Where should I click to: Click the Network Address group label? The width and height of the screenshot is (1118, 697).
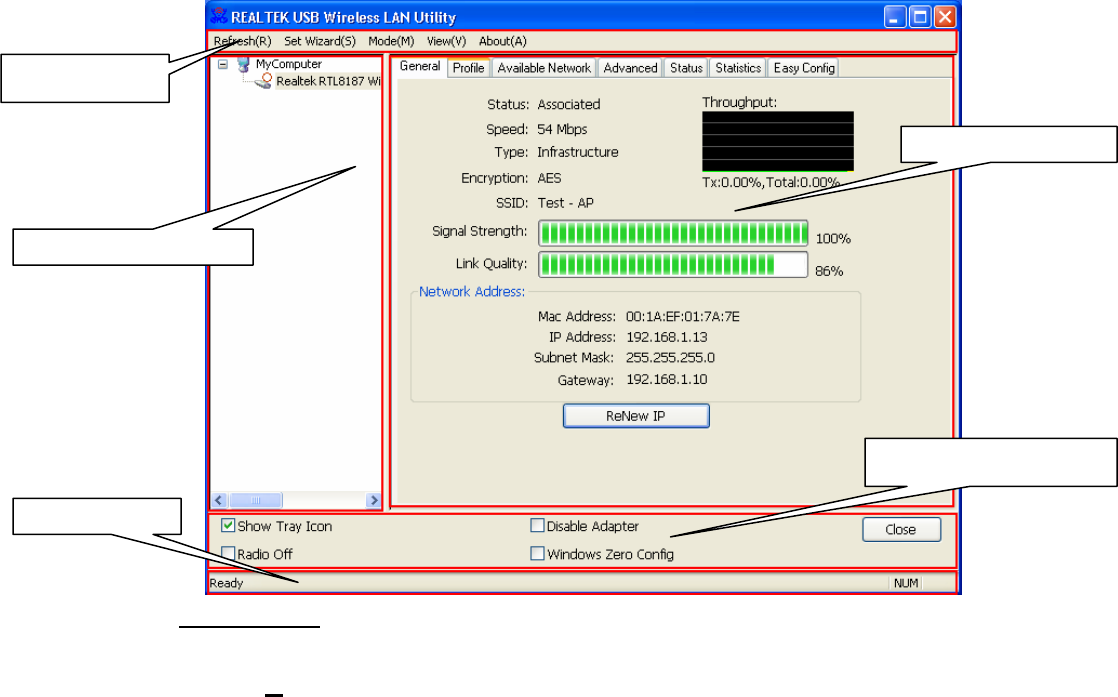tap(471, 291)
